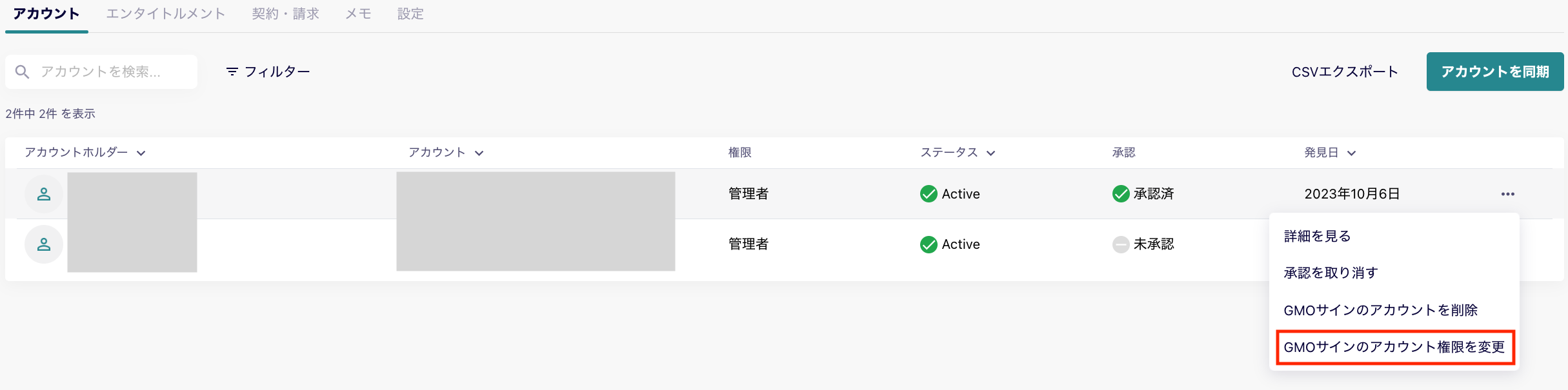Open the ステータス column sort chevron
Image resolution: width=1568 pixels, height=390 pixels.
(992, 153)
